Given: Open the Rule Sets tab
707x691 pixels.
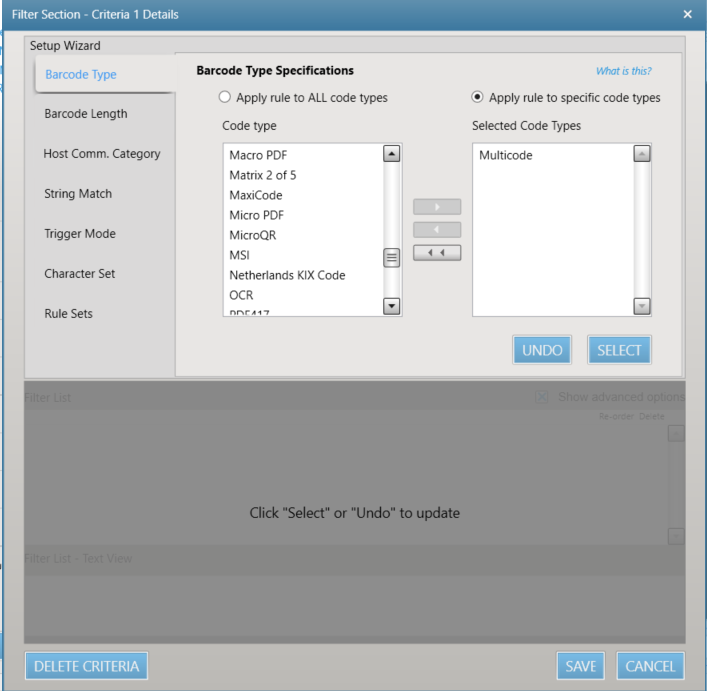Looking at the screenshot, I should pos(69,314).
